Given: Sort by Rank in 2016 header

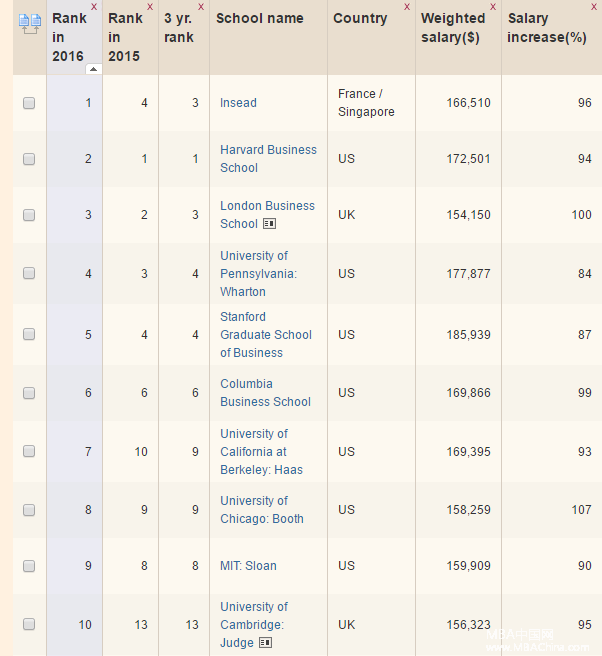Looking at the screenshot, I should (69, 37).
